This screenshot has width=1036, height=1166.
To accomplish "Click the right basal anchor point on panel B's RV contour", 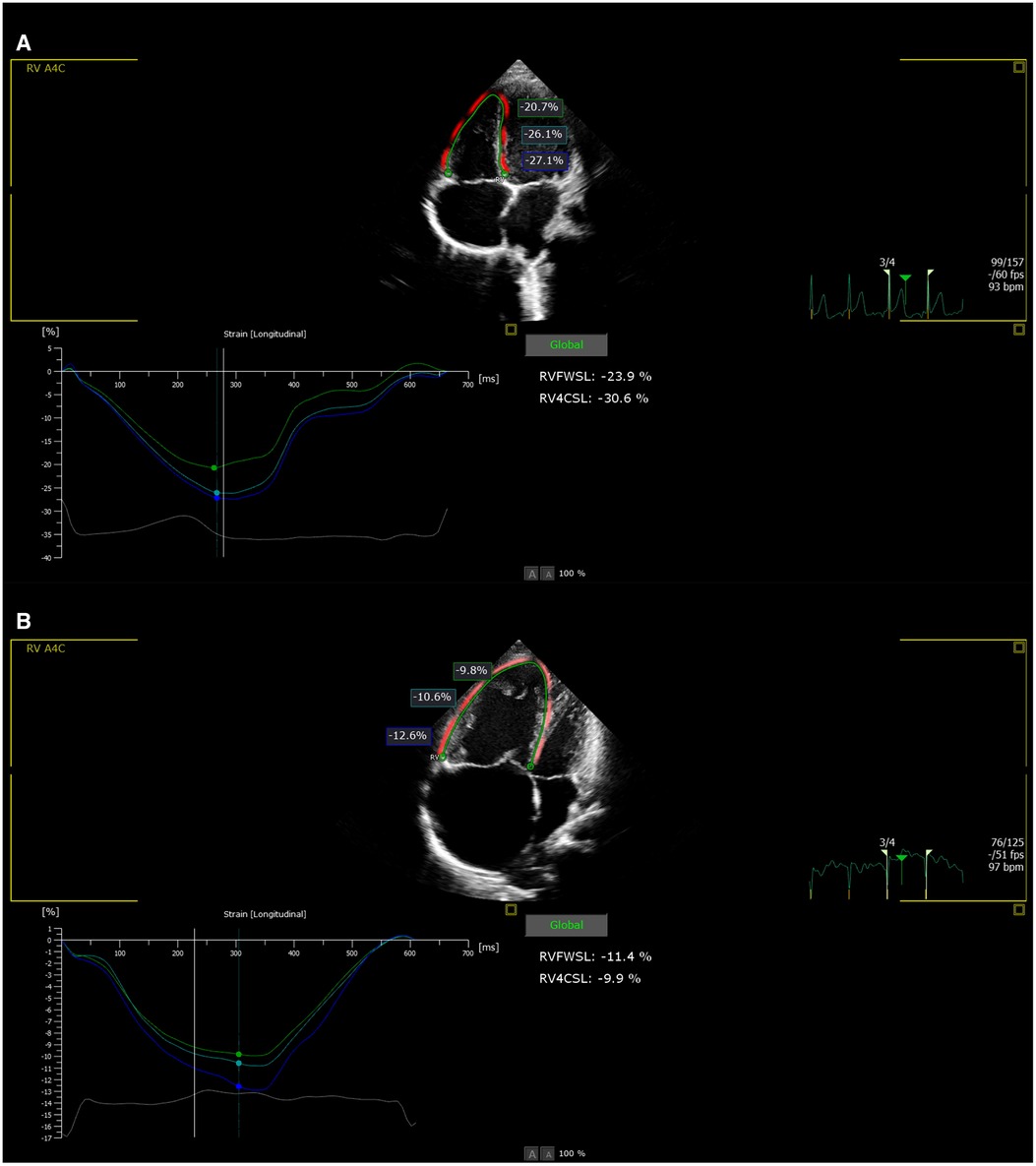I will 530,766.
